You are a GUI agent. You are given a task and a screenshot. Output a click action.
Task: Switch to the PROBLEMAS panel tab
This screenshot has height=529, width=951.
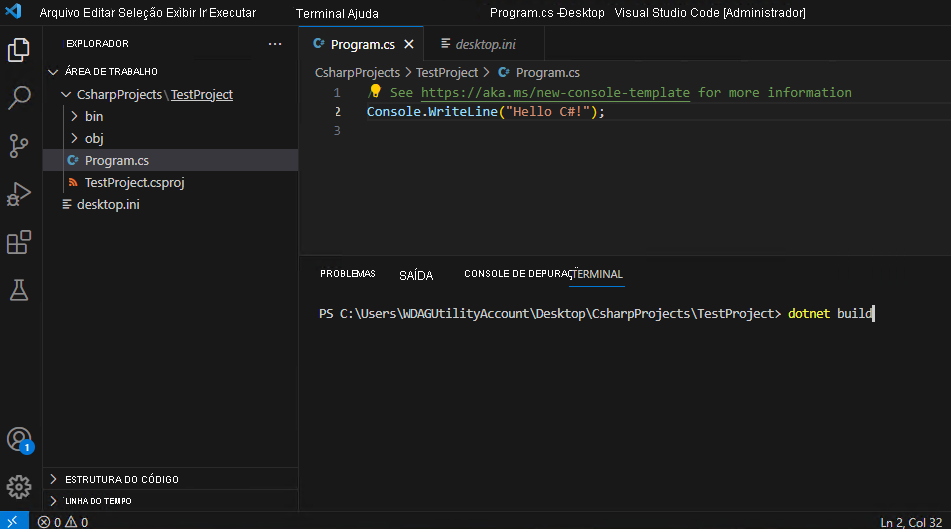pyautogui.click(x=348, y=274)
